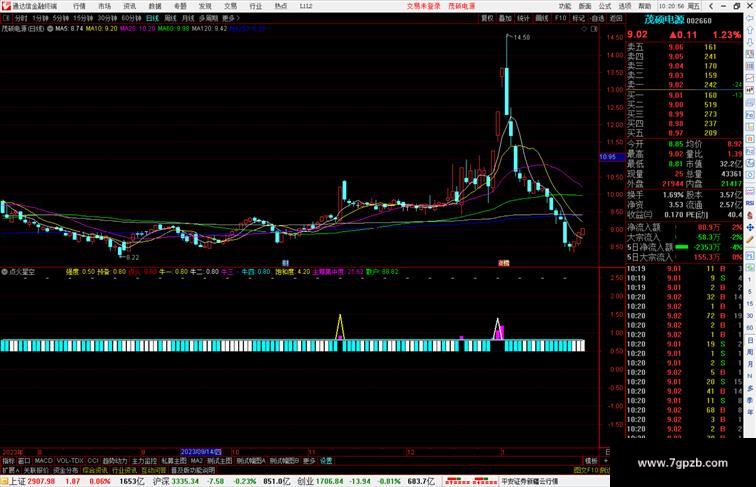The width and height of the screenshot is (756, 487).
Task: Select the MA2 indicator tab
Action: pyautogui.click(x=197, y=461)
